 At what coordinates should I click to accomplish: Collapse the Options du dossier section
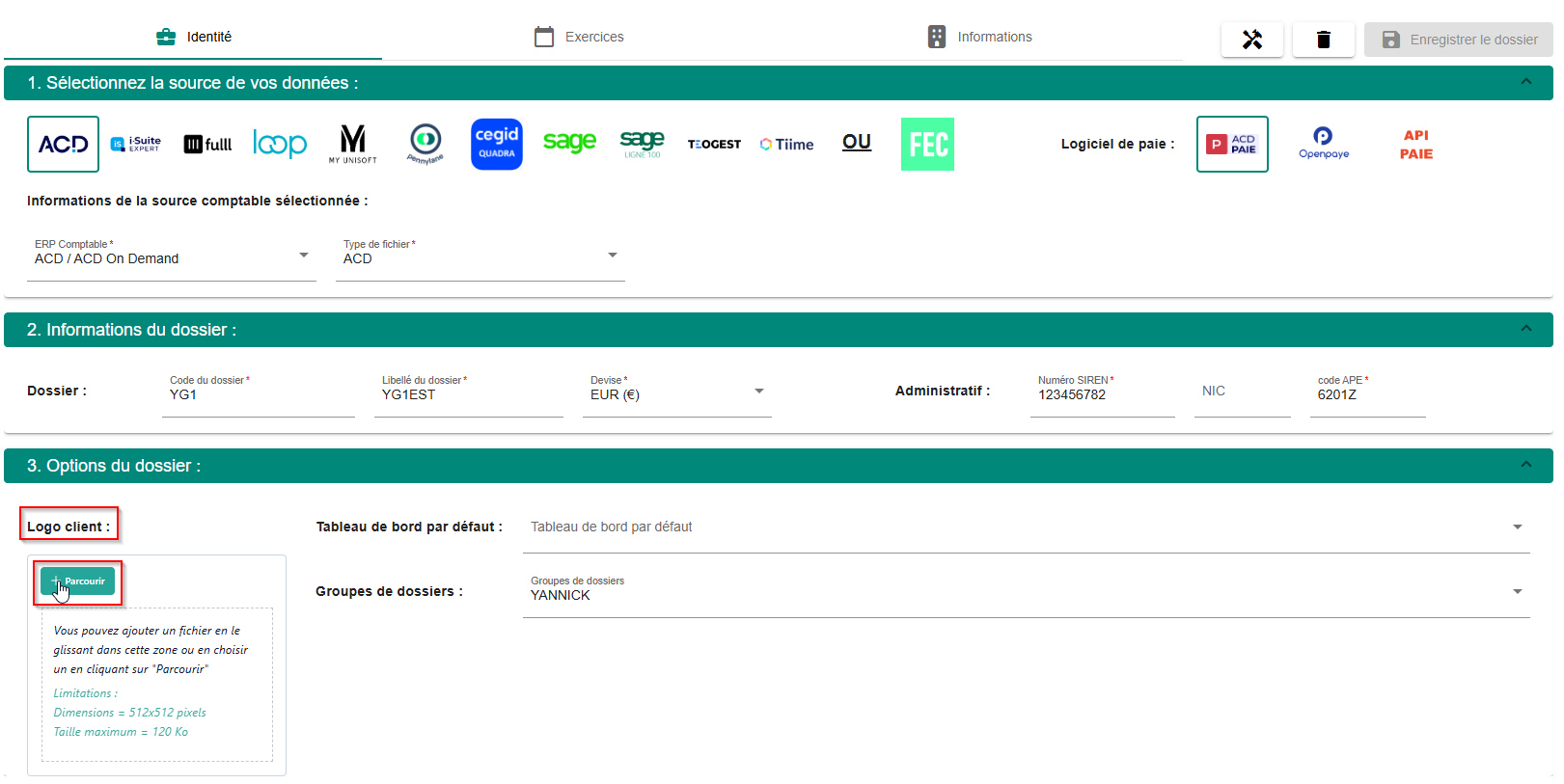tap(1526, 465)
